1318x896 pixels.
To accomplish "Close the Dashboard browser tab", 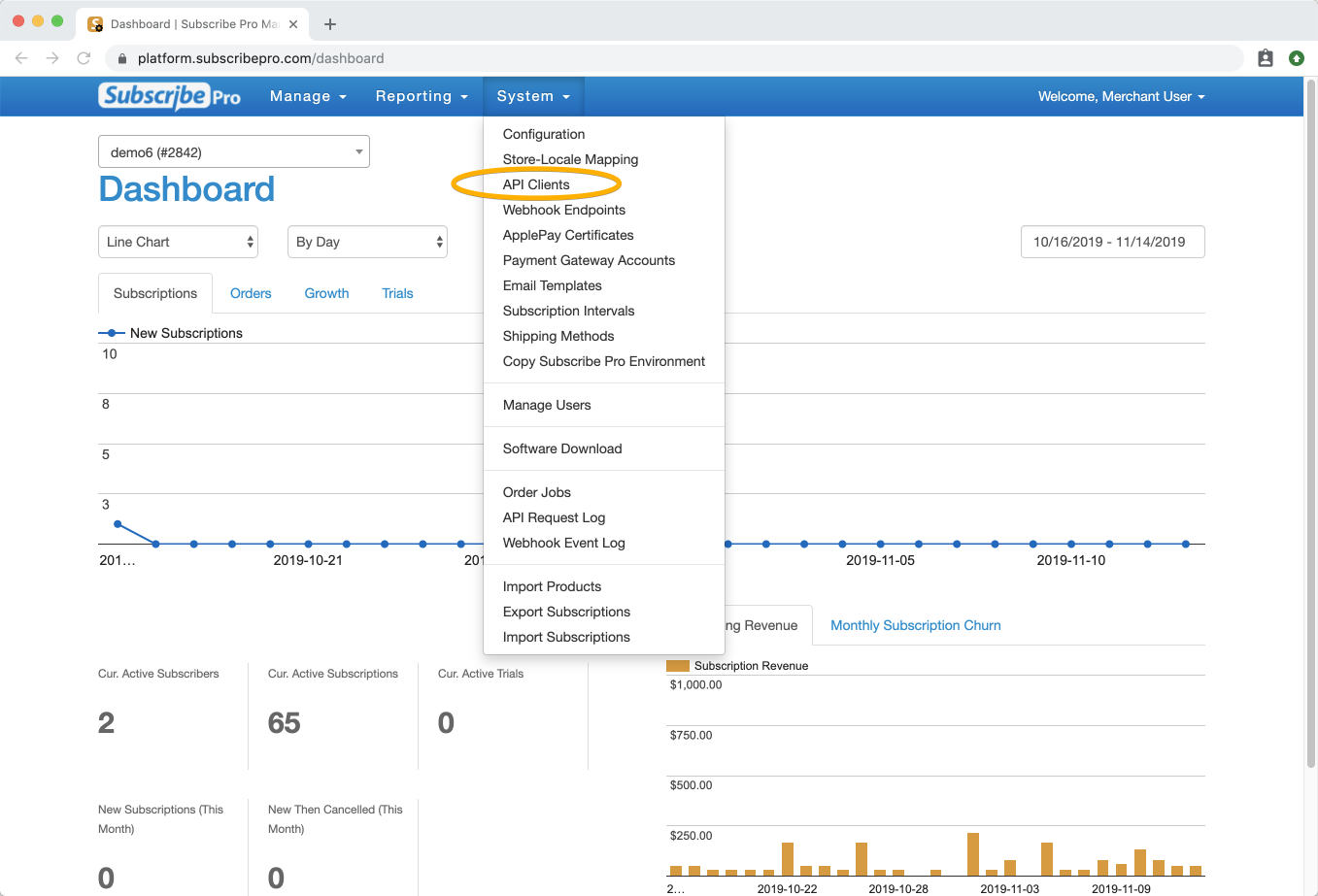I will pos(293,24).
